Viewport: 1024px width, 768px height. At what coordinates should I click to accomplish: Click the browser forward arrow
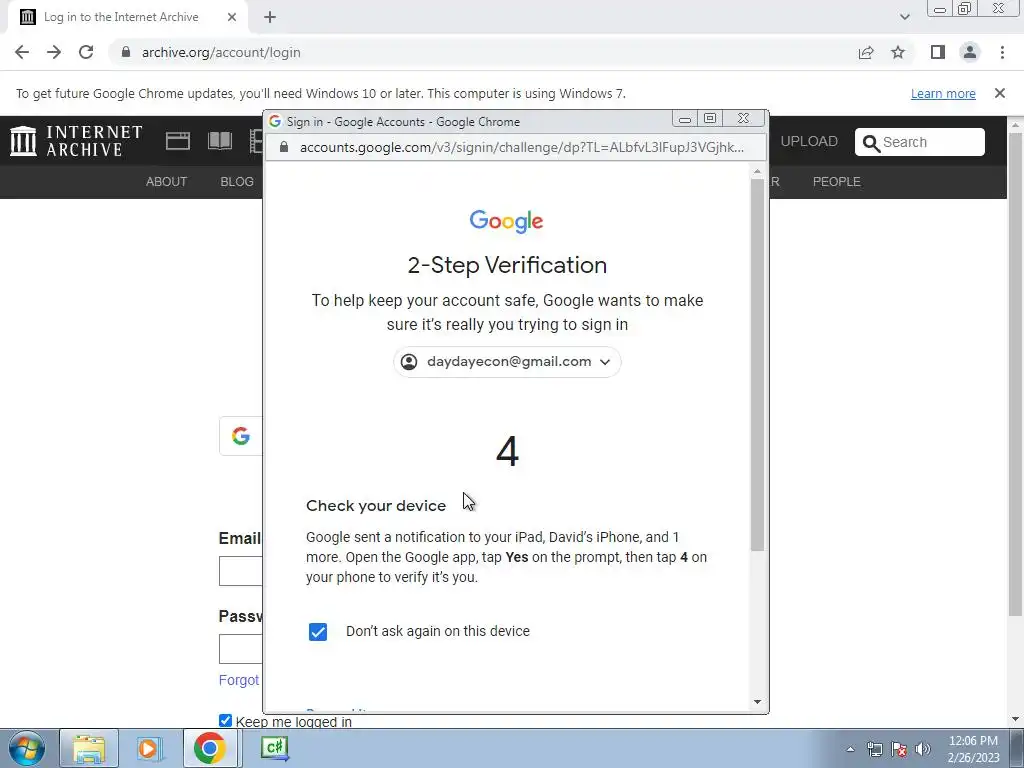[54, 52]
